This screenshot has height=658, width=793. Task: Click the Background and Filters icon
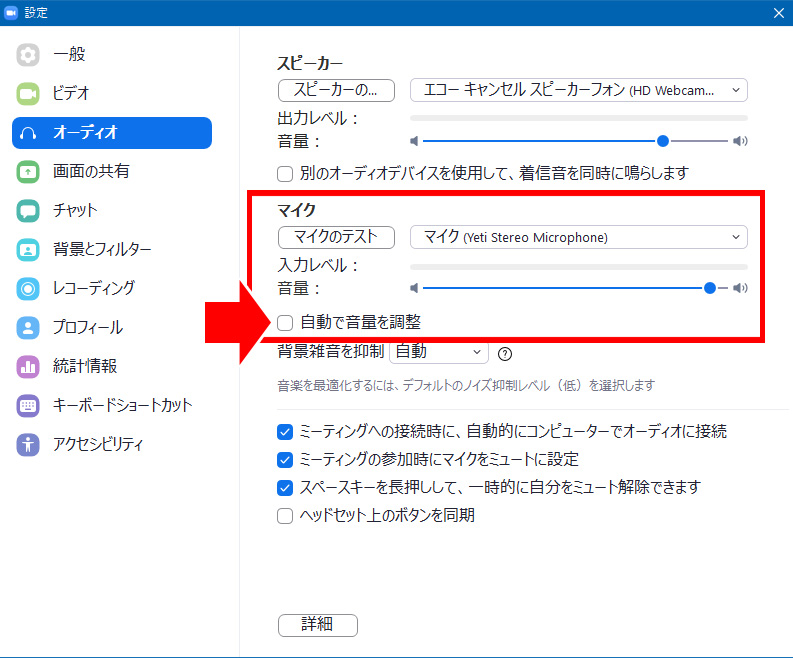click(x=28, y=250)
